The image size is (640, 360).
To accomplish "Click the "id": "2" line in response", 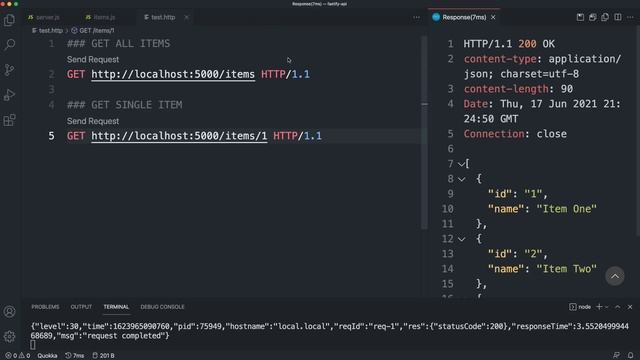I will (518, 254).
